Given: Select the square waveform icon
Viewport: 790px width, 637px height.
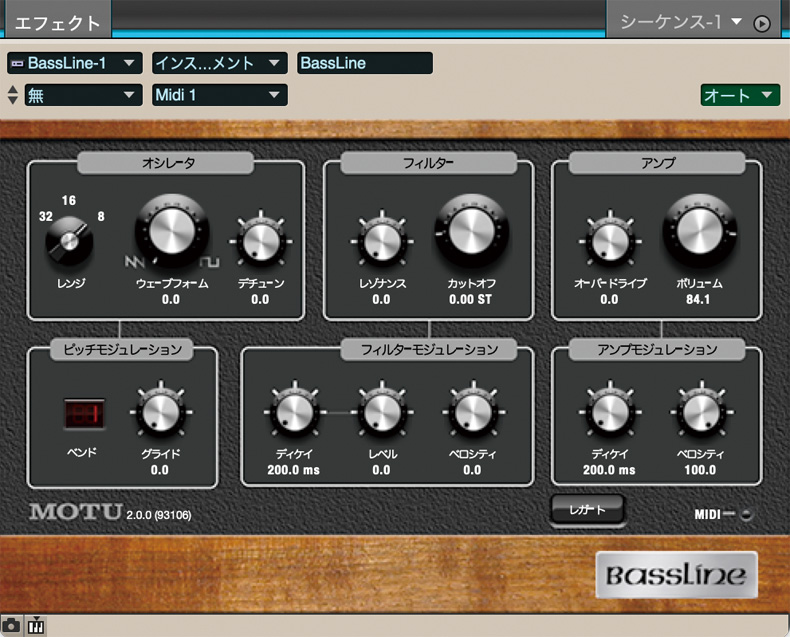Looking at the screenshot, I should [209, 262].
